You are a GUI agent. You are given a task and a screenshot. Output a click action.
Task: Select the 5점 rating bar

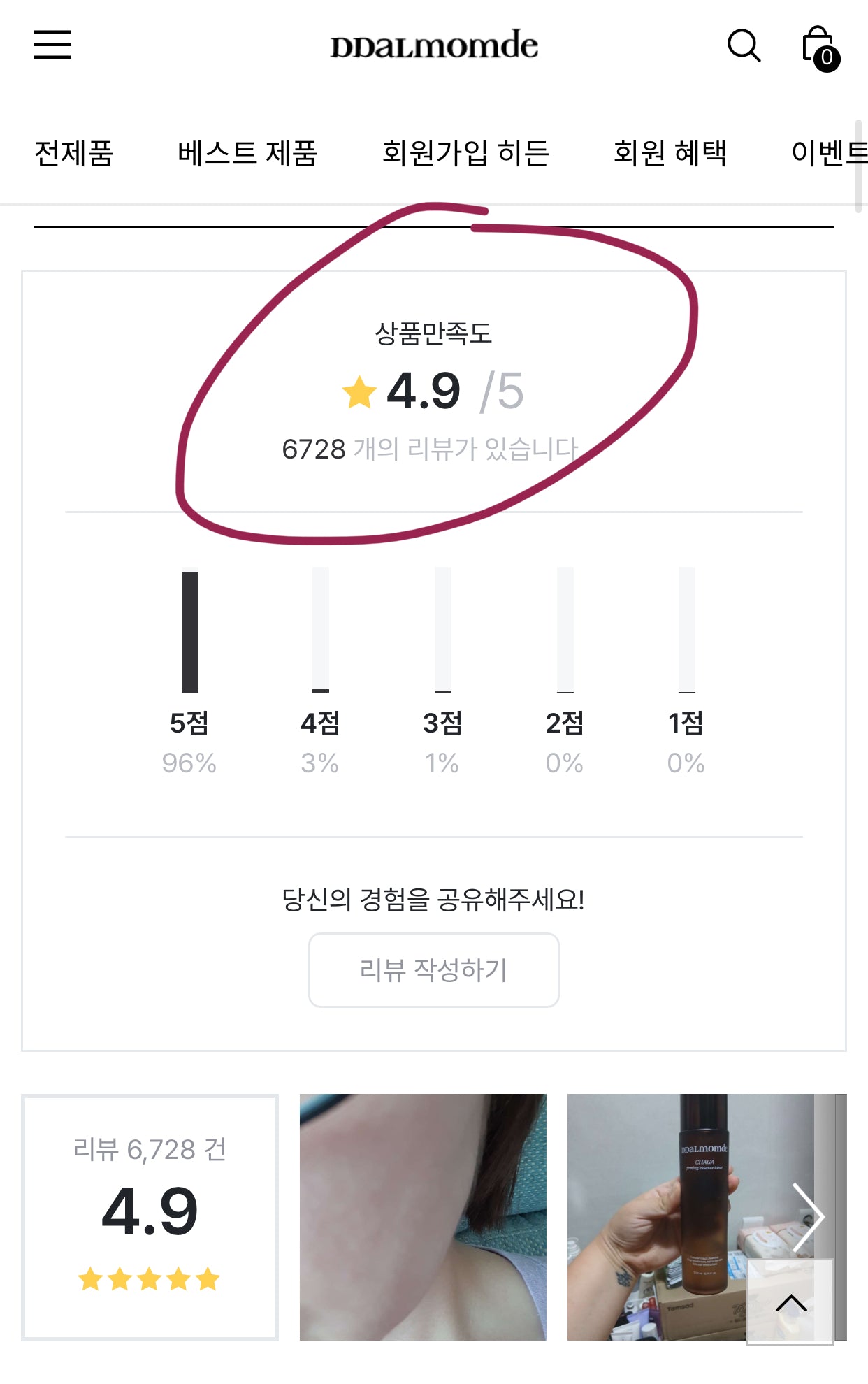click(x=190, y=631)
